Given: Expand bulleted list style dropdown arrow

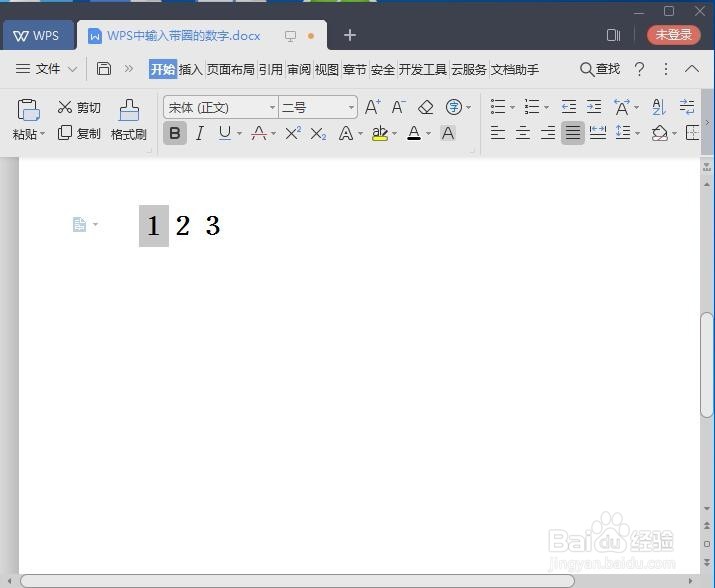Looking at the screenshot, I should click(x=512, y=108).
